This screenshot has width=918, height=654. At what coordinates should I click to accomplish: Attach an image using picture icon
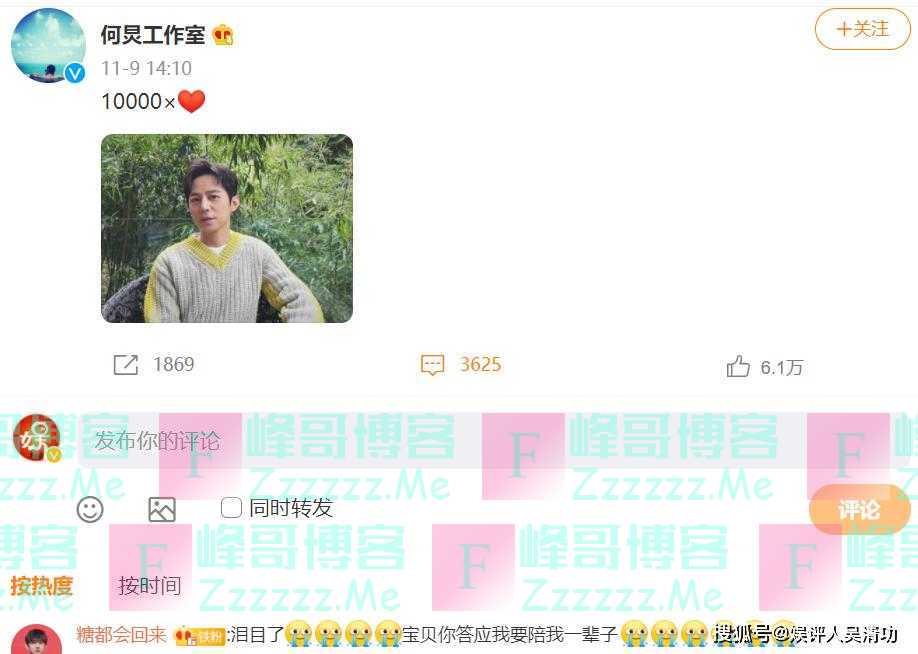click(x=162, y=509)
